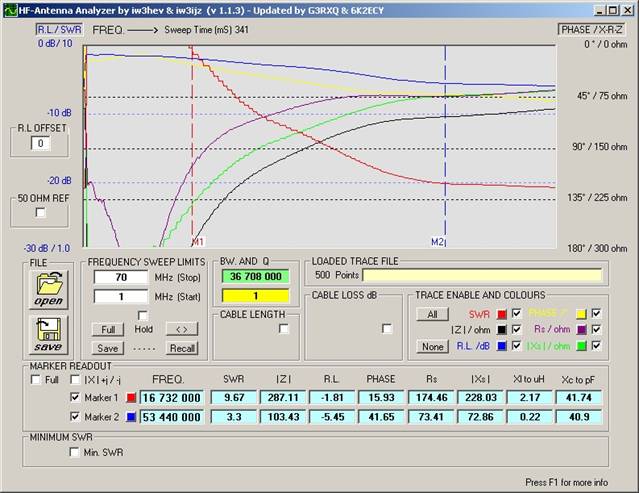Click the green |Xs| trace colour swatch
The width and height of the screenshot is (639, 493).
[581, 346]
